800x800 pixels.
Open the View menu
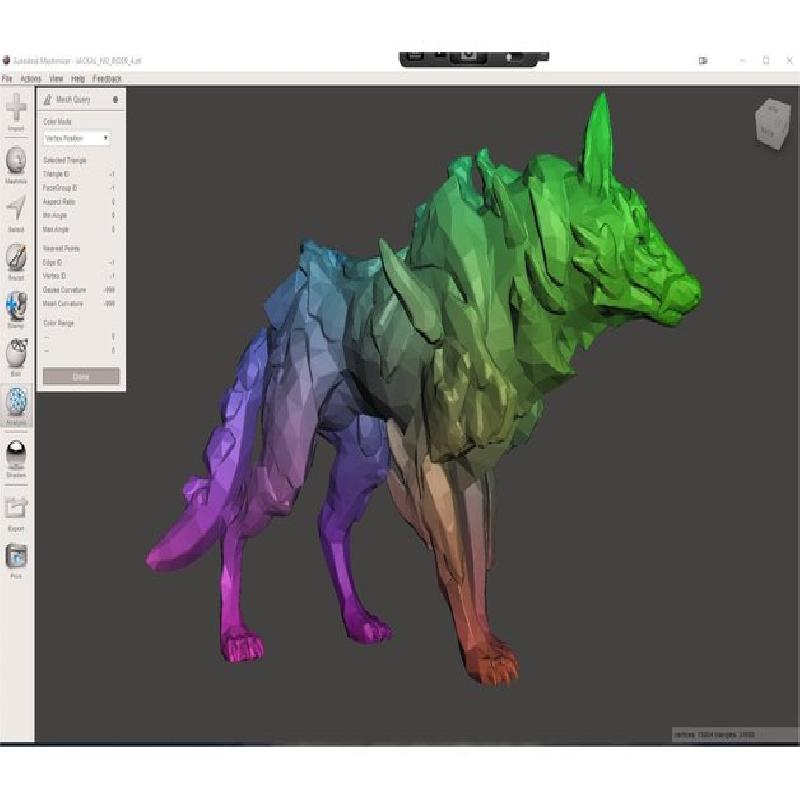56,78
